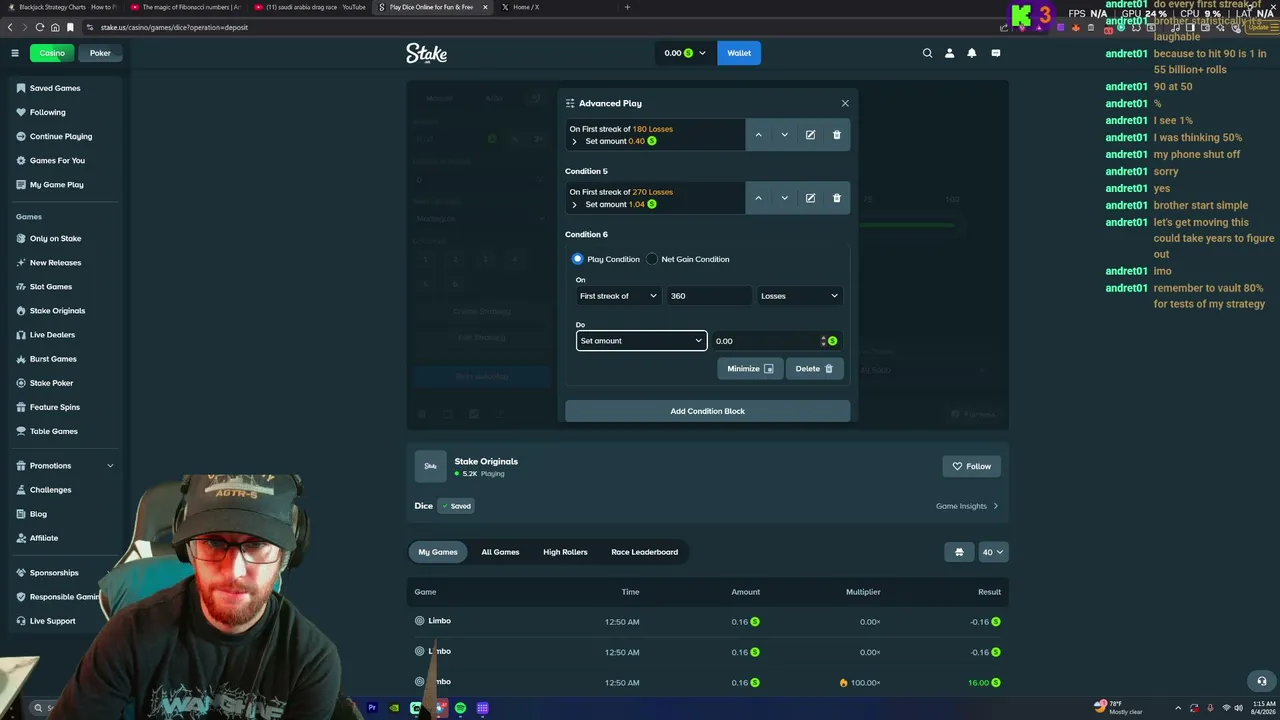Close the Advanced Play dialog
This screenshot has height=720, width=1280.
[845, 103]
